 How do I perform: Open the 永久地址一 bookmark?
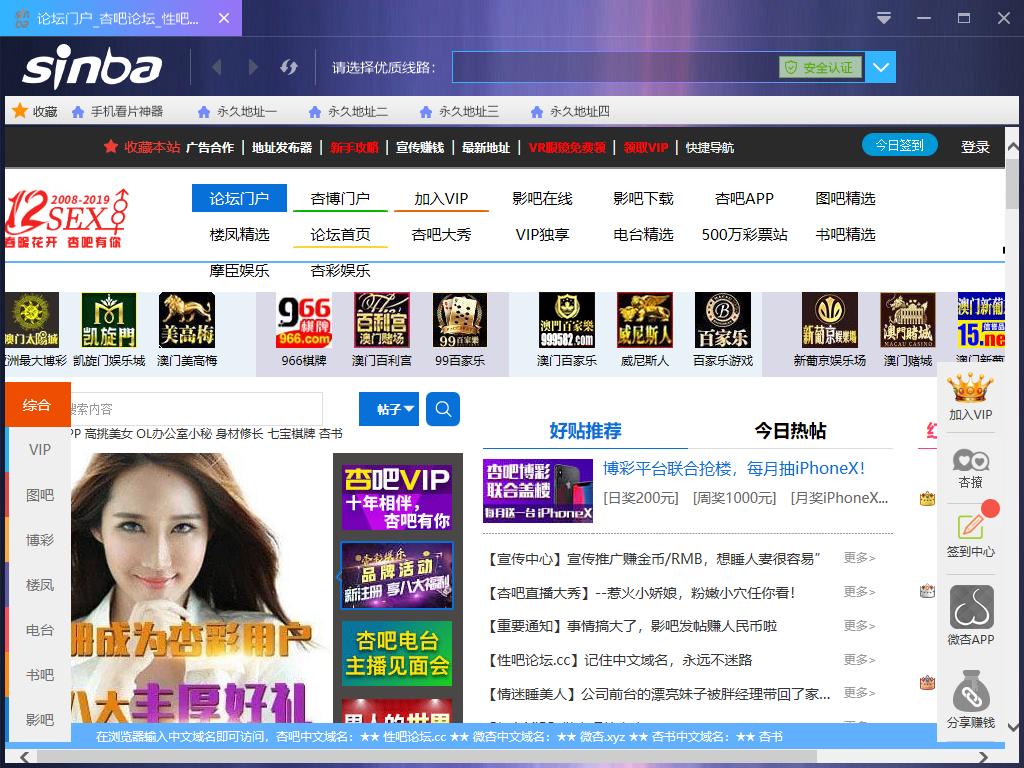[x=238, y=112]
